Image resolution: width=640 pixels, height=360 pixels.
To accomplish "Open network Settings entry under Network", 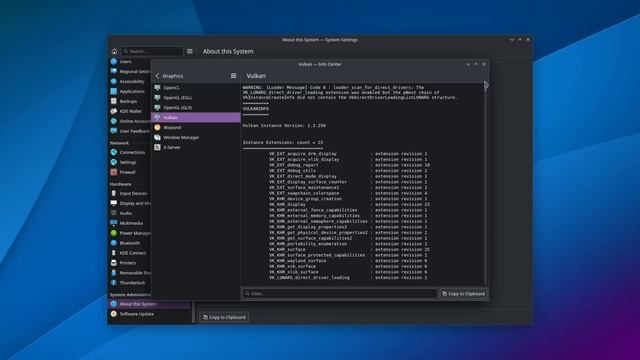I will click(x=130, y=162).
